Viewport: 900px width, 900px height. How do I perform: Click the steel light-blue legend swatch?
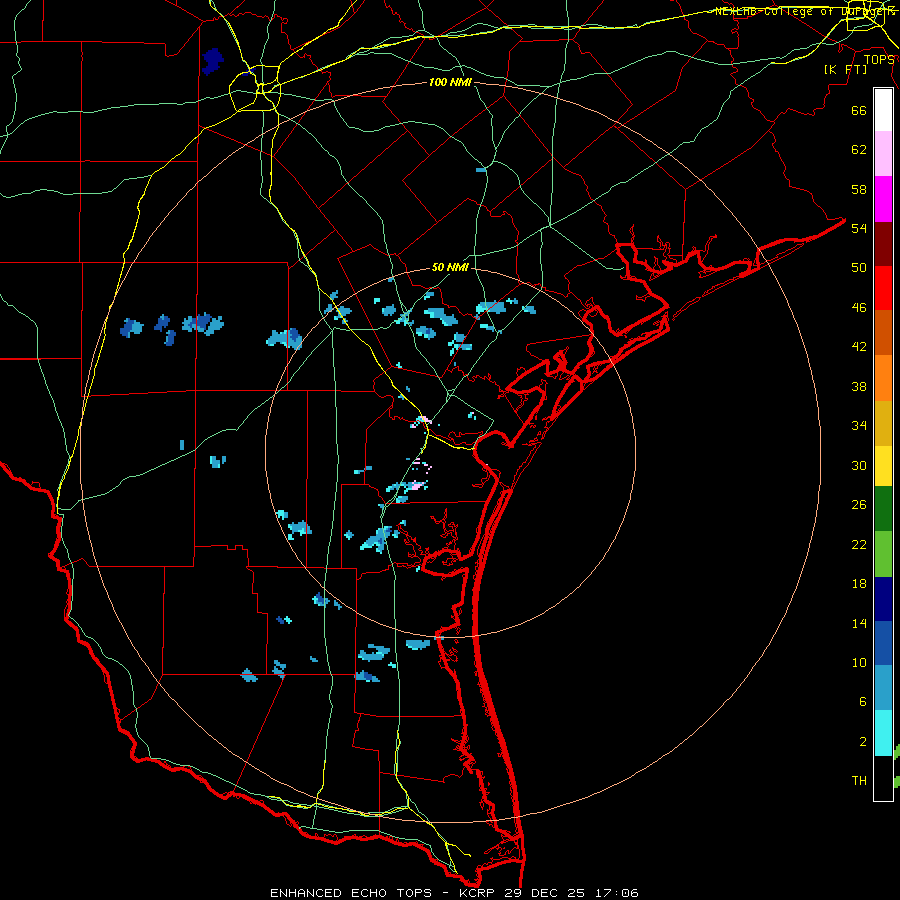(883, 688)
